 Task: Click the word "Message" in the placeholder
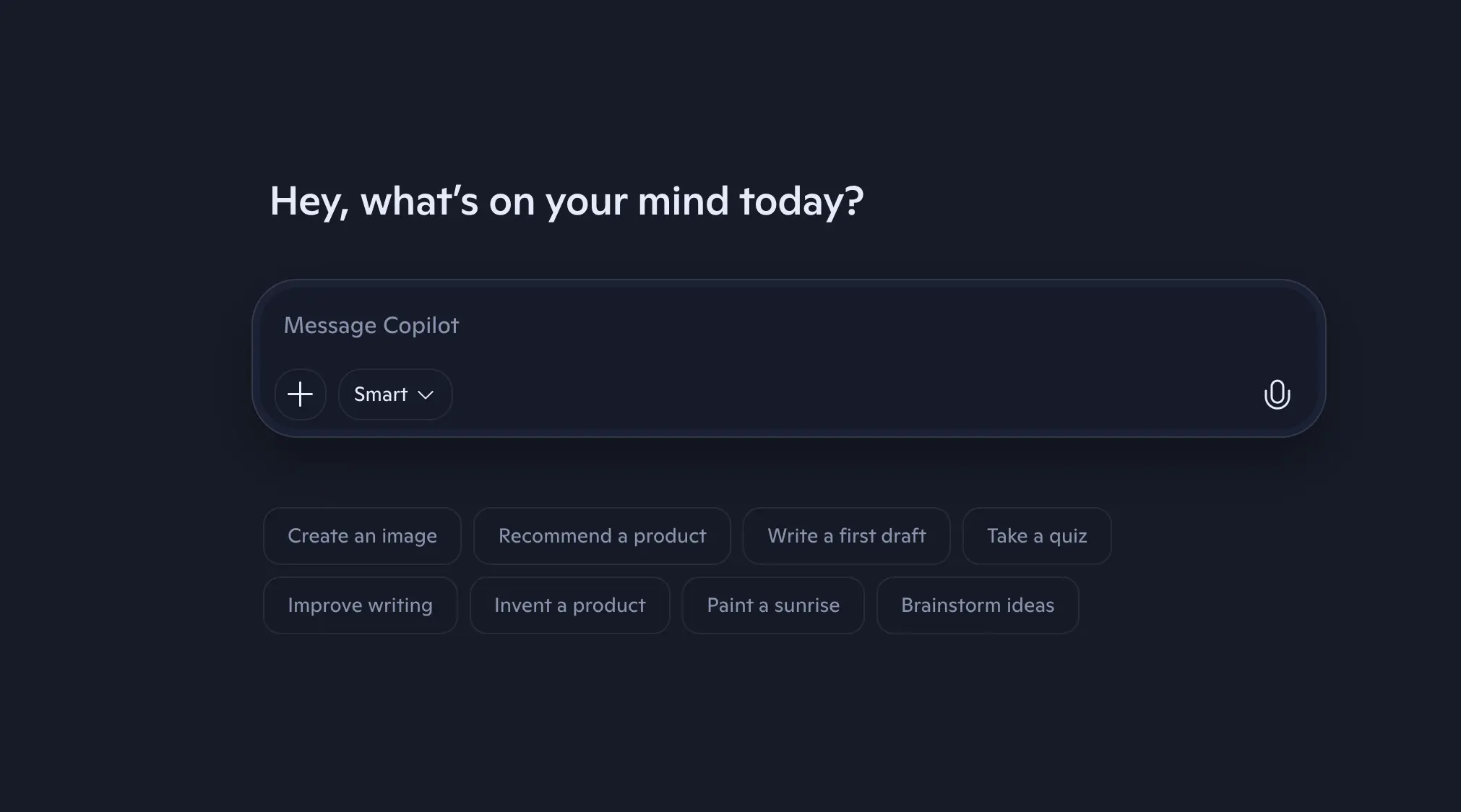[x=329, y=326]
